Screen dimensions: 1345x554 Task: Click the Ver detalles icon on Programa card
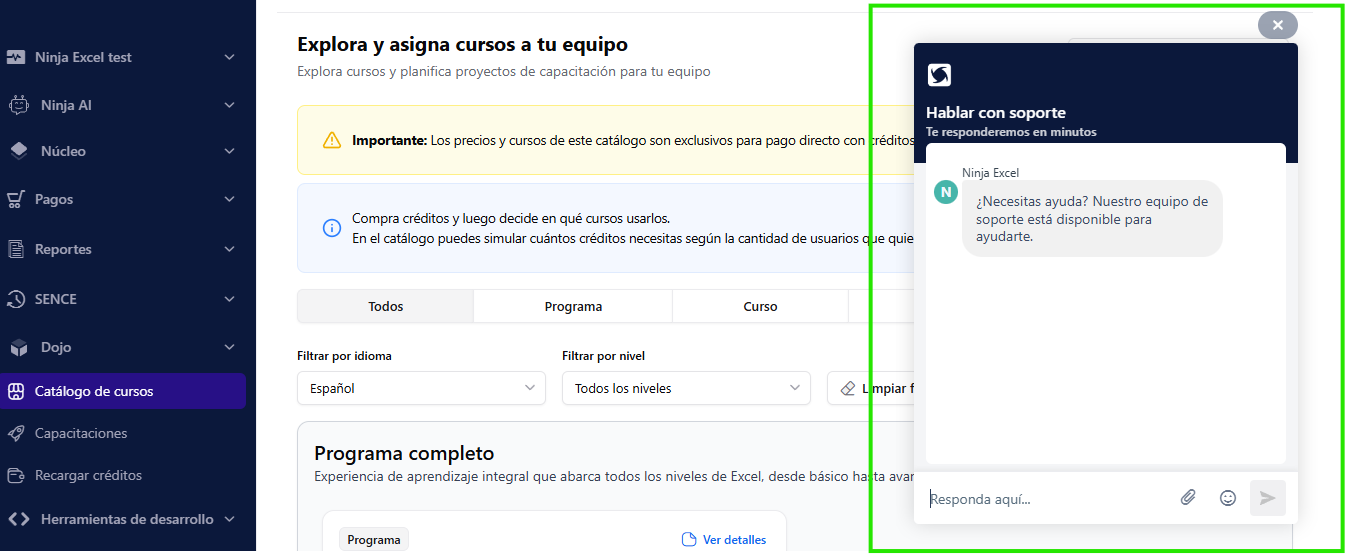(x=688, y=539)
